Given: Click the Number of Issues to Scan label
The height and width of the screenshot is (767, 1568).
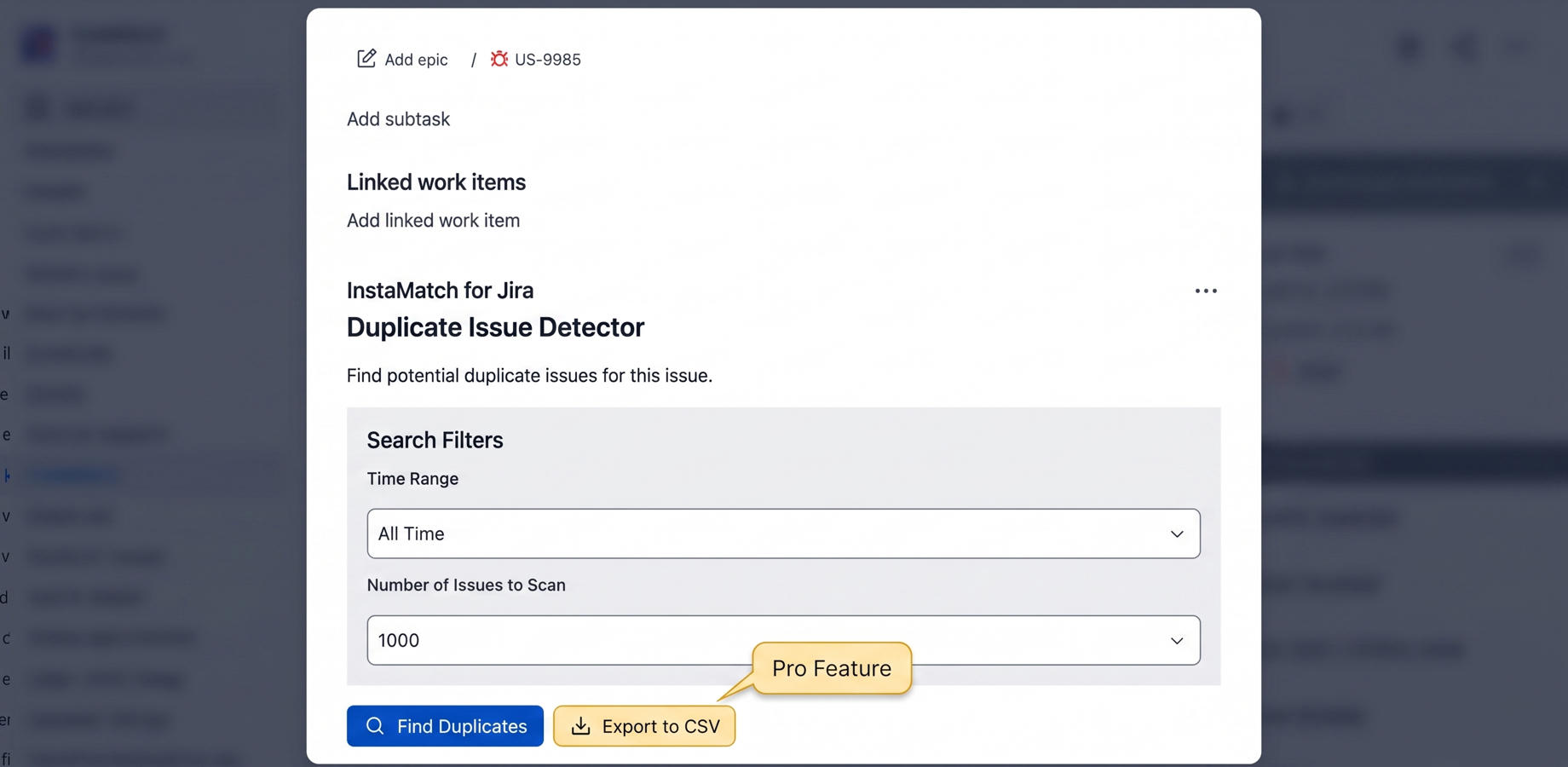Looking at the screenshot, I should [x=466, y=585].
